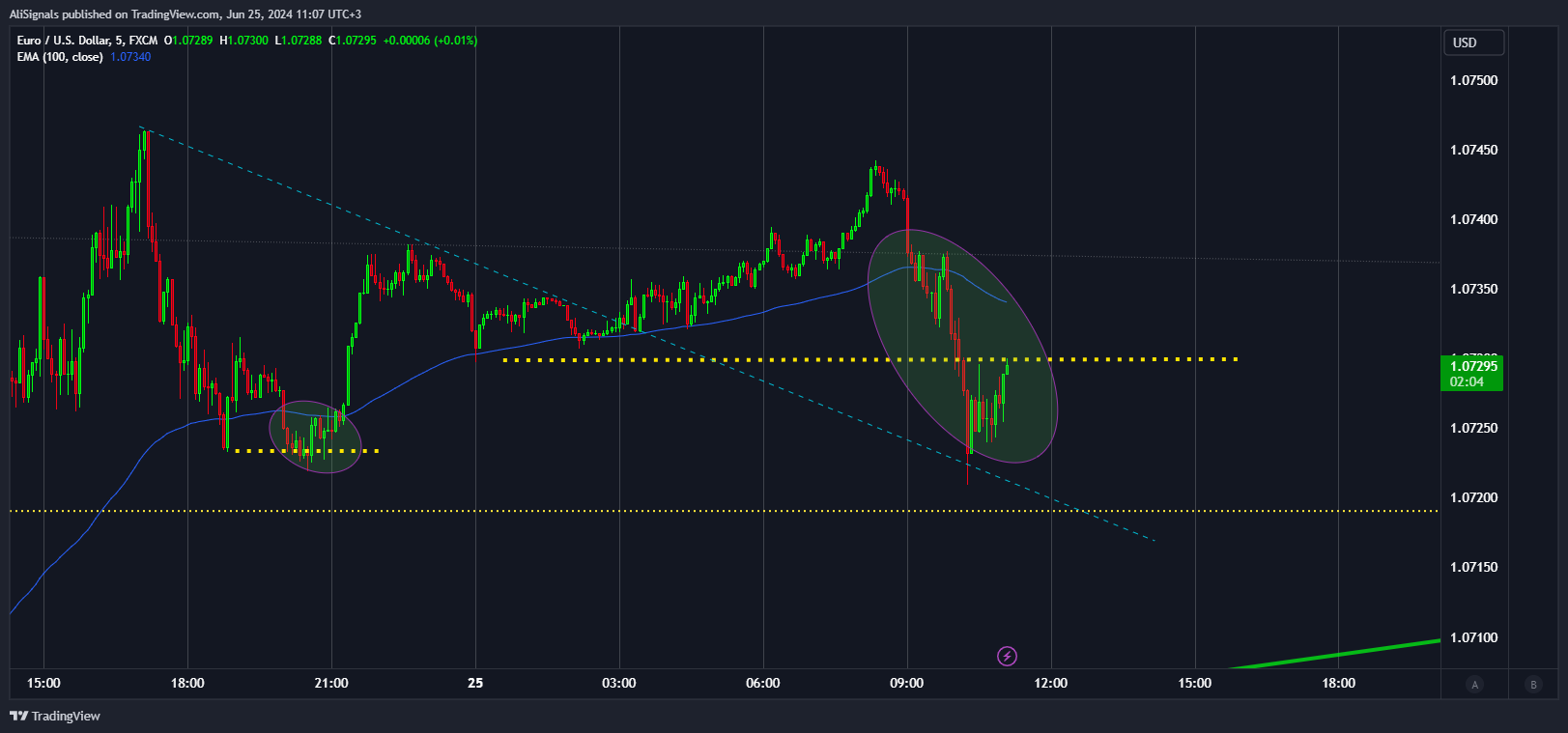Click the 12:00 time axis label

click(1051, 683)
